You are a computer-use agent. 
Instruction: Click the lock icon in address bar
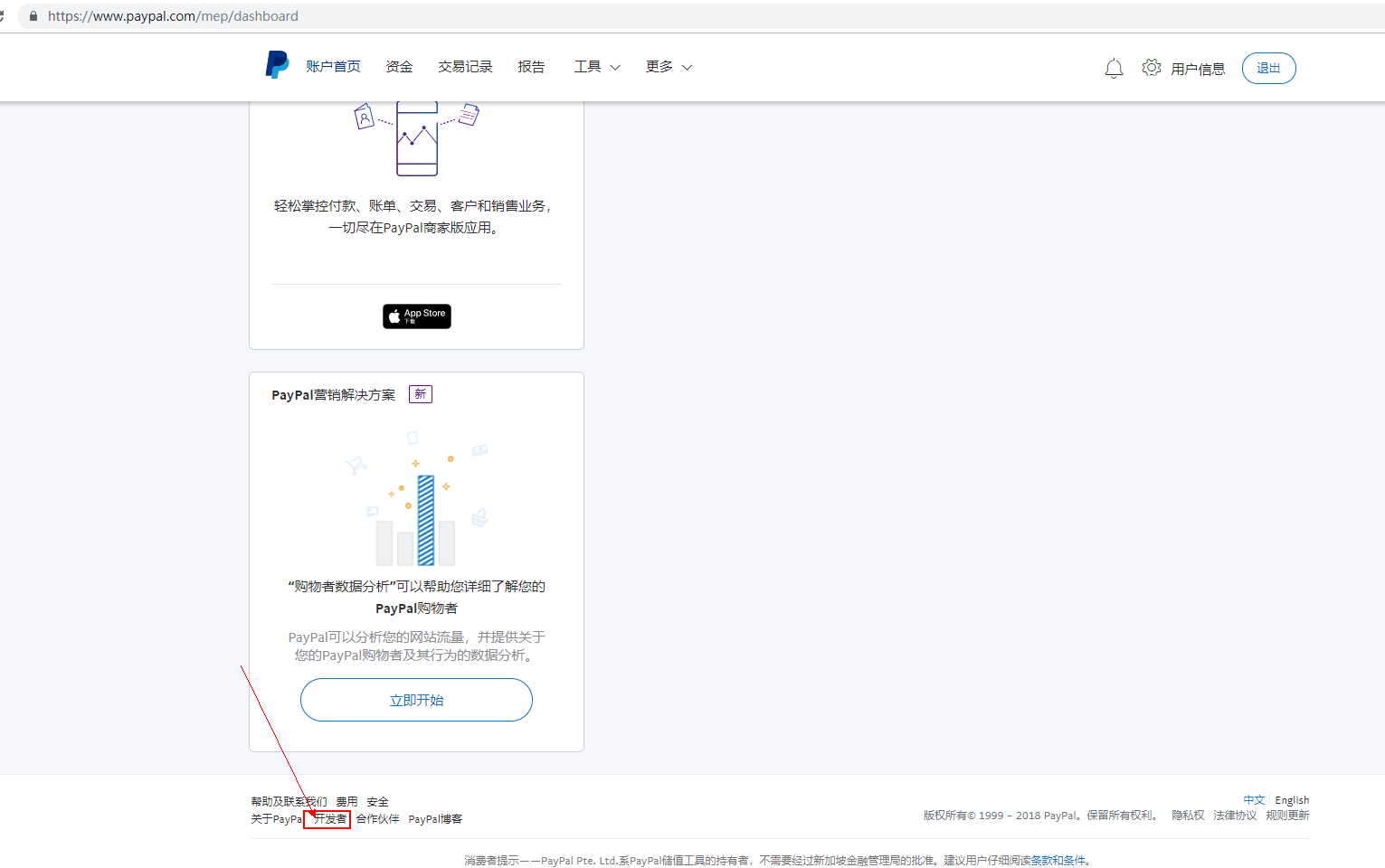[33, 16]
